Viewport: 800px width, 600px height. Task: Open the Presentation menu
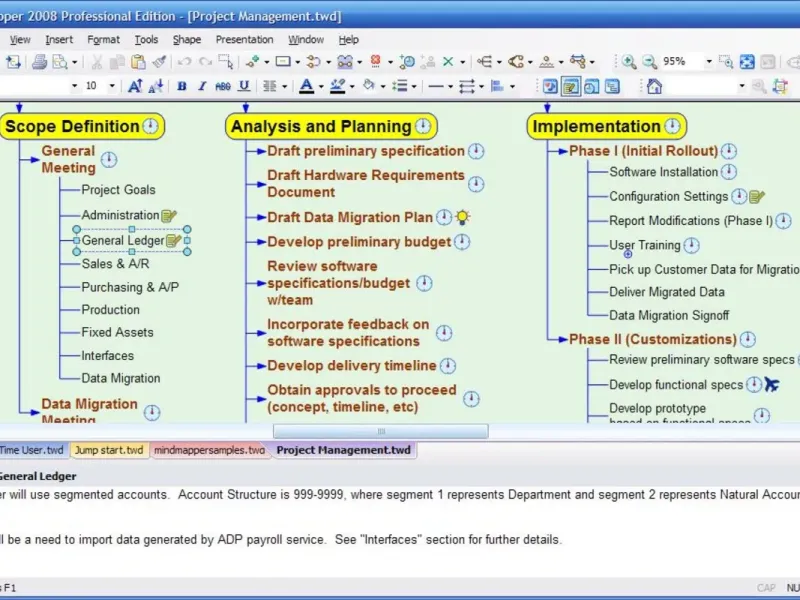tap(244, 40)
